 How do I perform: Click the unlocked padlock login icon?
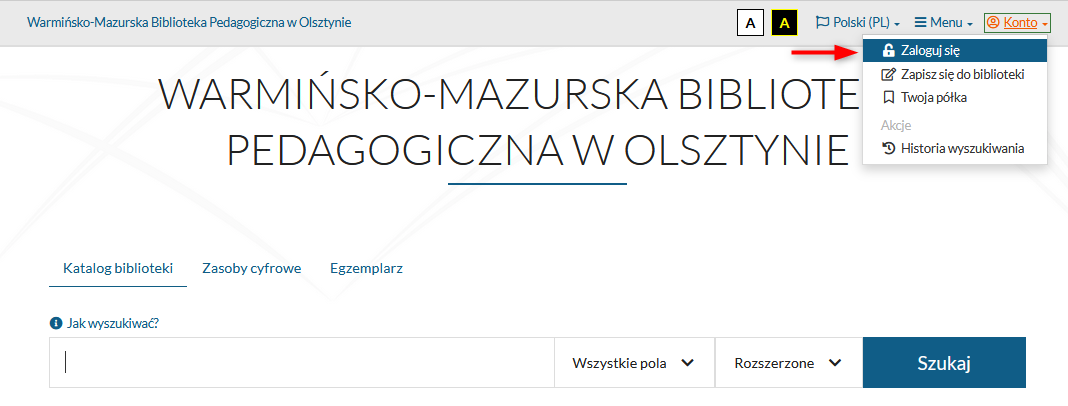[888, 50]
